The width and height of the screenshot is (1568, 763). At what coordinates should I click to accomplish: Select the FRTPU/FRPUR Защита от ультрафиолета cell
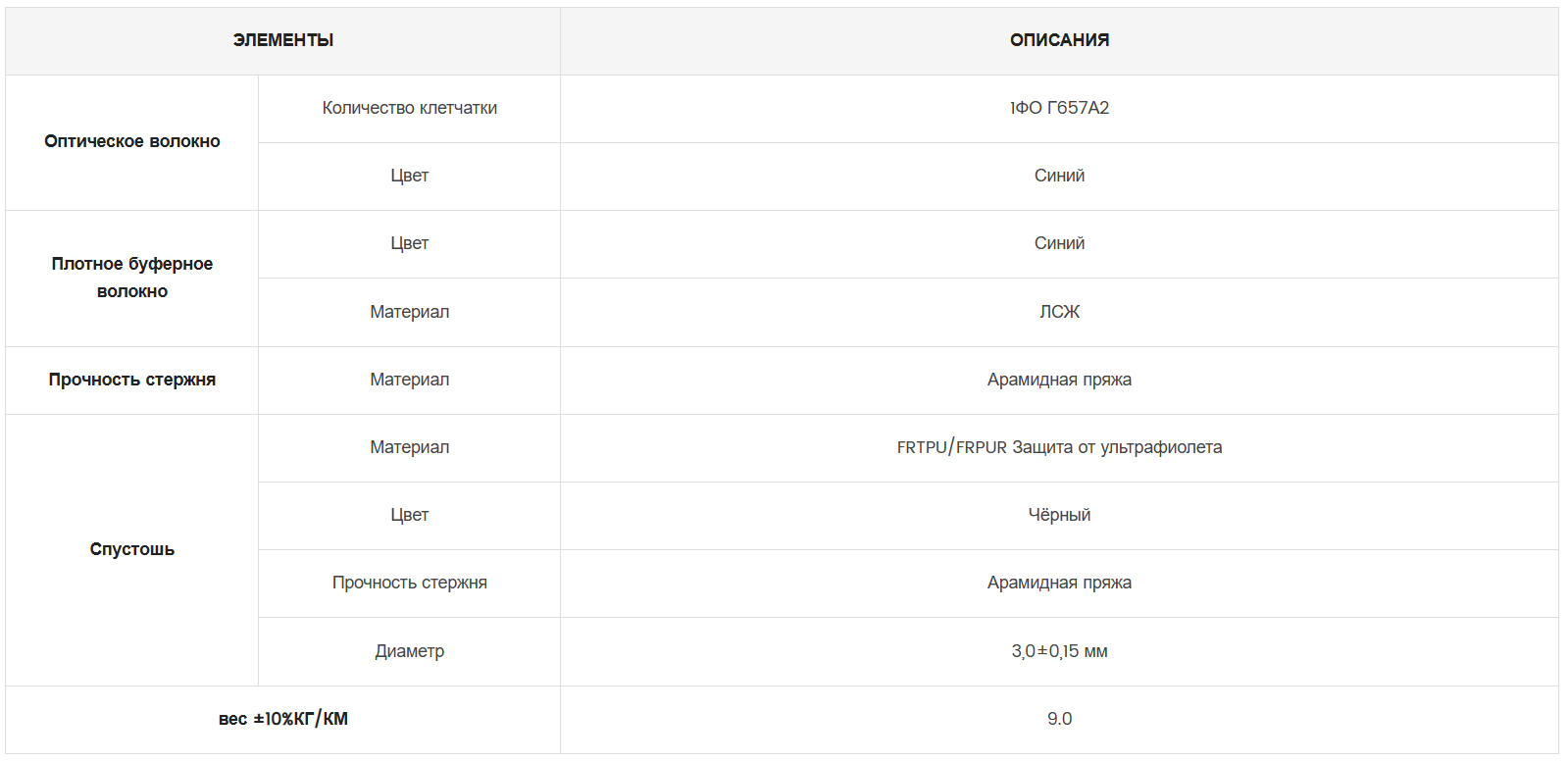click(x=1059, y=447)
